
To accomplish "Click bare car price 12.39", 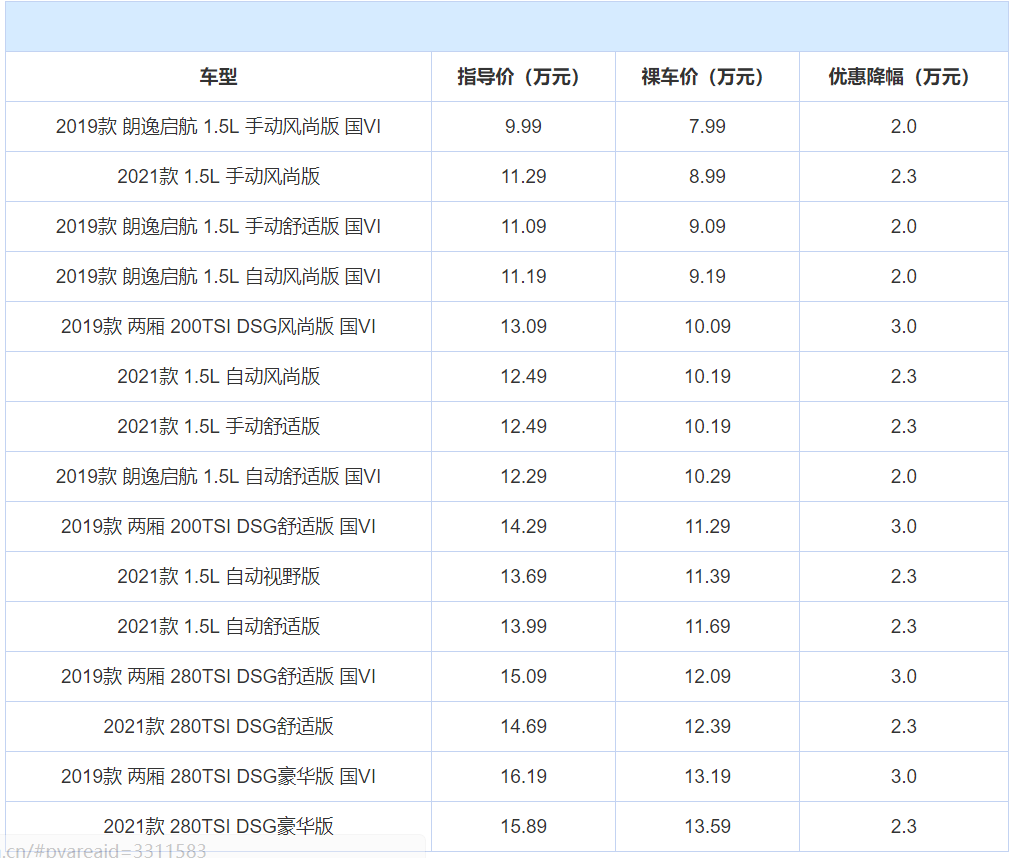I will (x=707, y=726).
